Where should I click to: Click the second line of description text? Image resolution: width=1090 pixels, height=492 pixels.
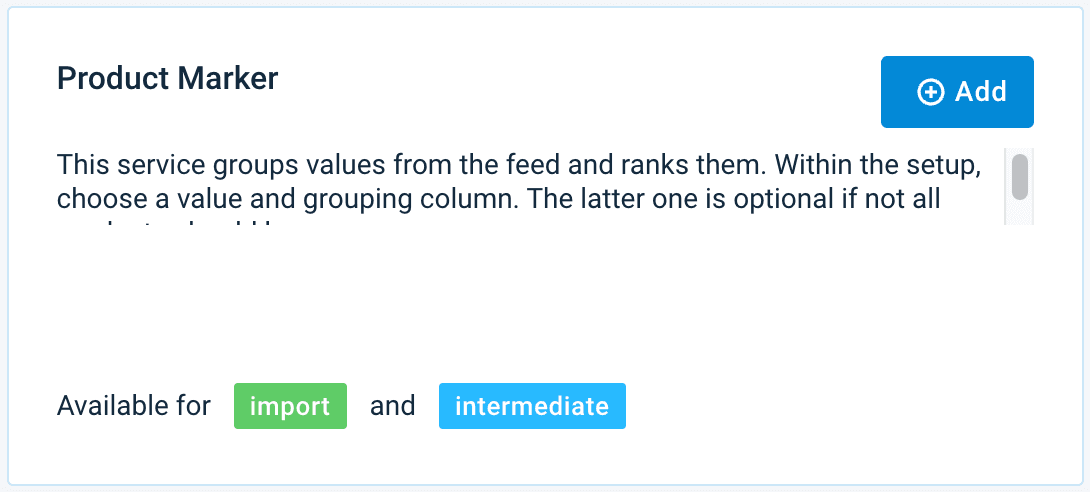pos(498,197)
